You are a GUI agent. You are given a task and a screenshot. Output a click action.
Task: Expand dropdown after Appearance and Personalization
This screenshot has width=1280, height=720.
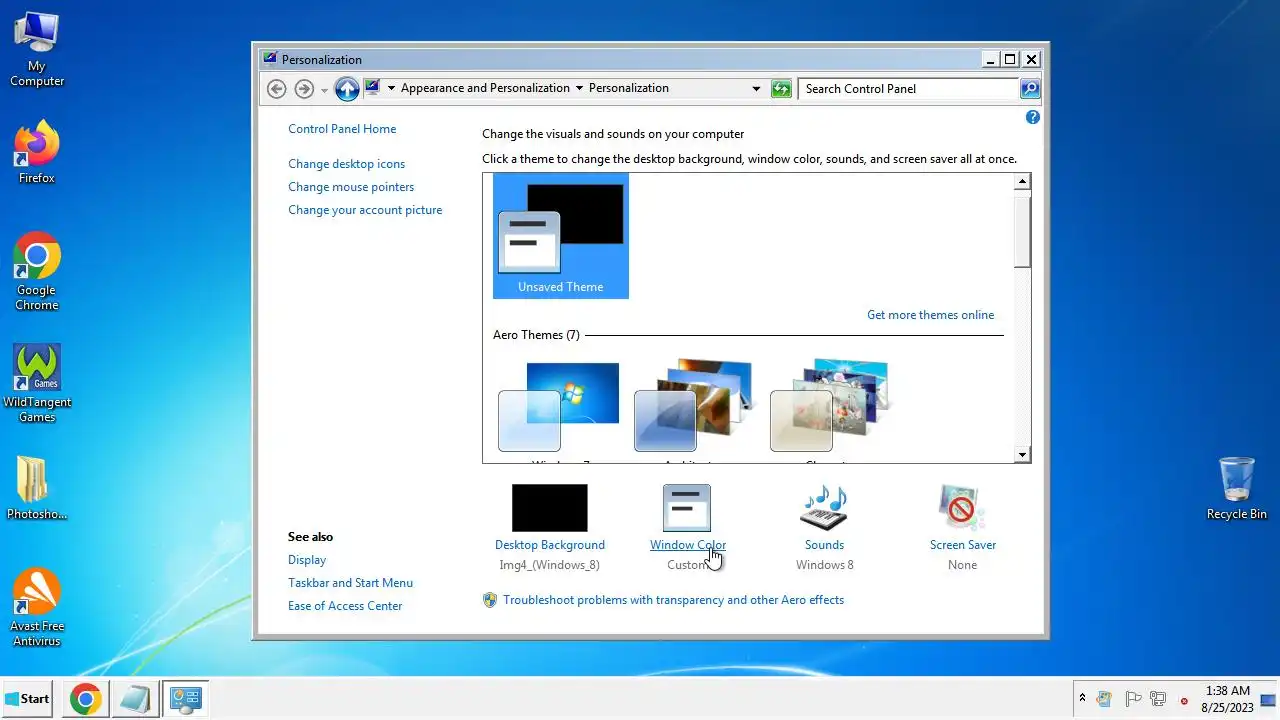tap(579, 88)
